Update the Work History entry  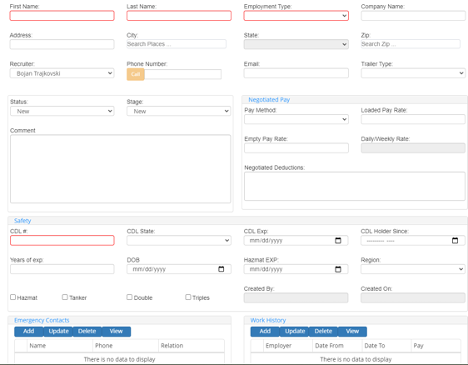[x=295, y=331]
